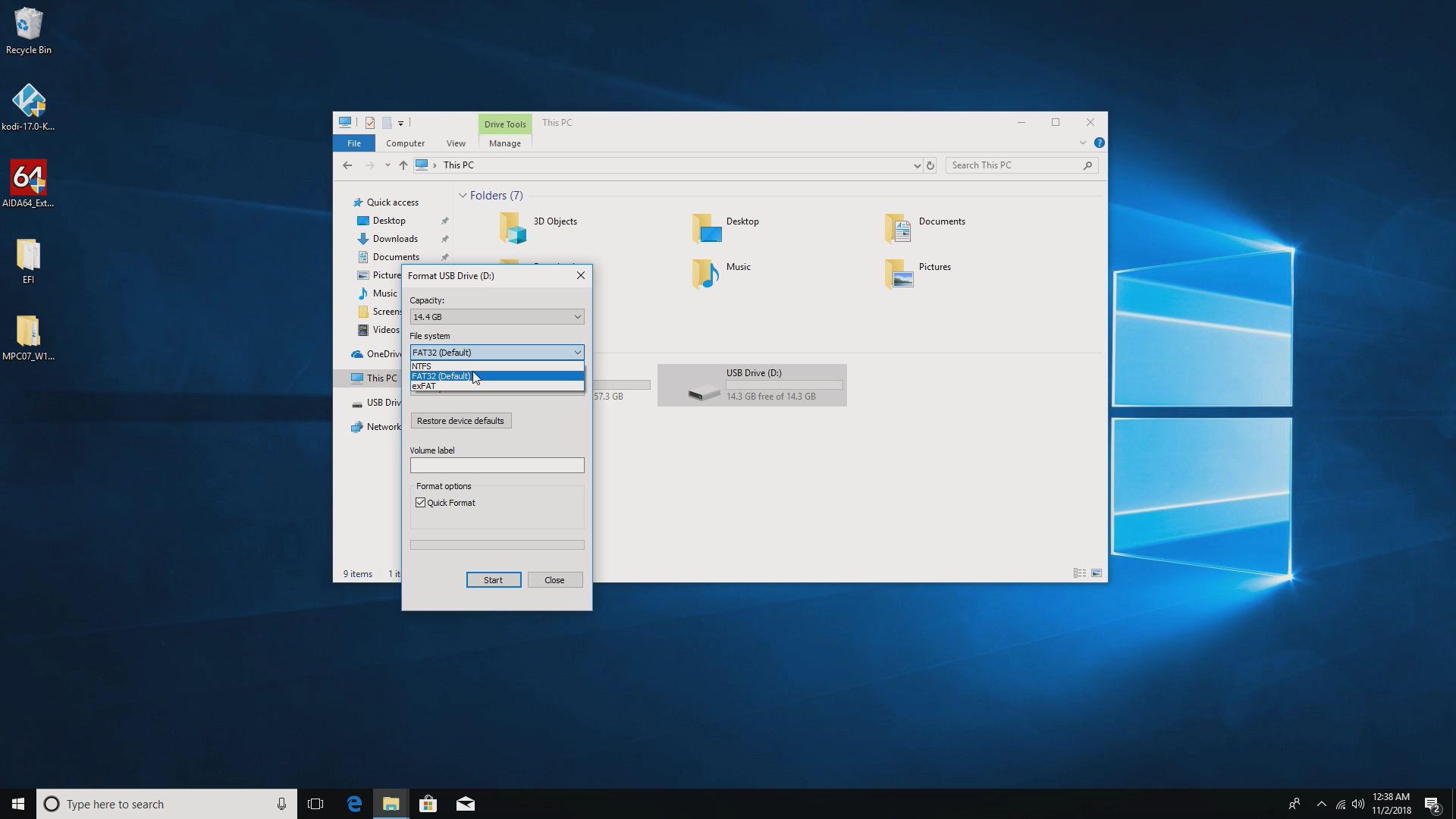Open Task View on the taskbar
The height and width of the screenshot is (819, 1456).
[315, 804]
